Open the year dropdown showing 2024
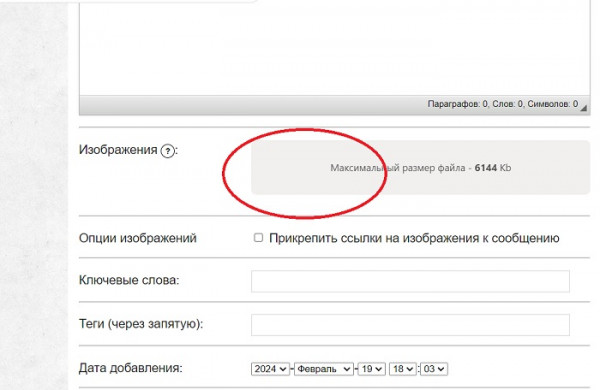This screenshot has height=390, width=600. coord(270,369)
